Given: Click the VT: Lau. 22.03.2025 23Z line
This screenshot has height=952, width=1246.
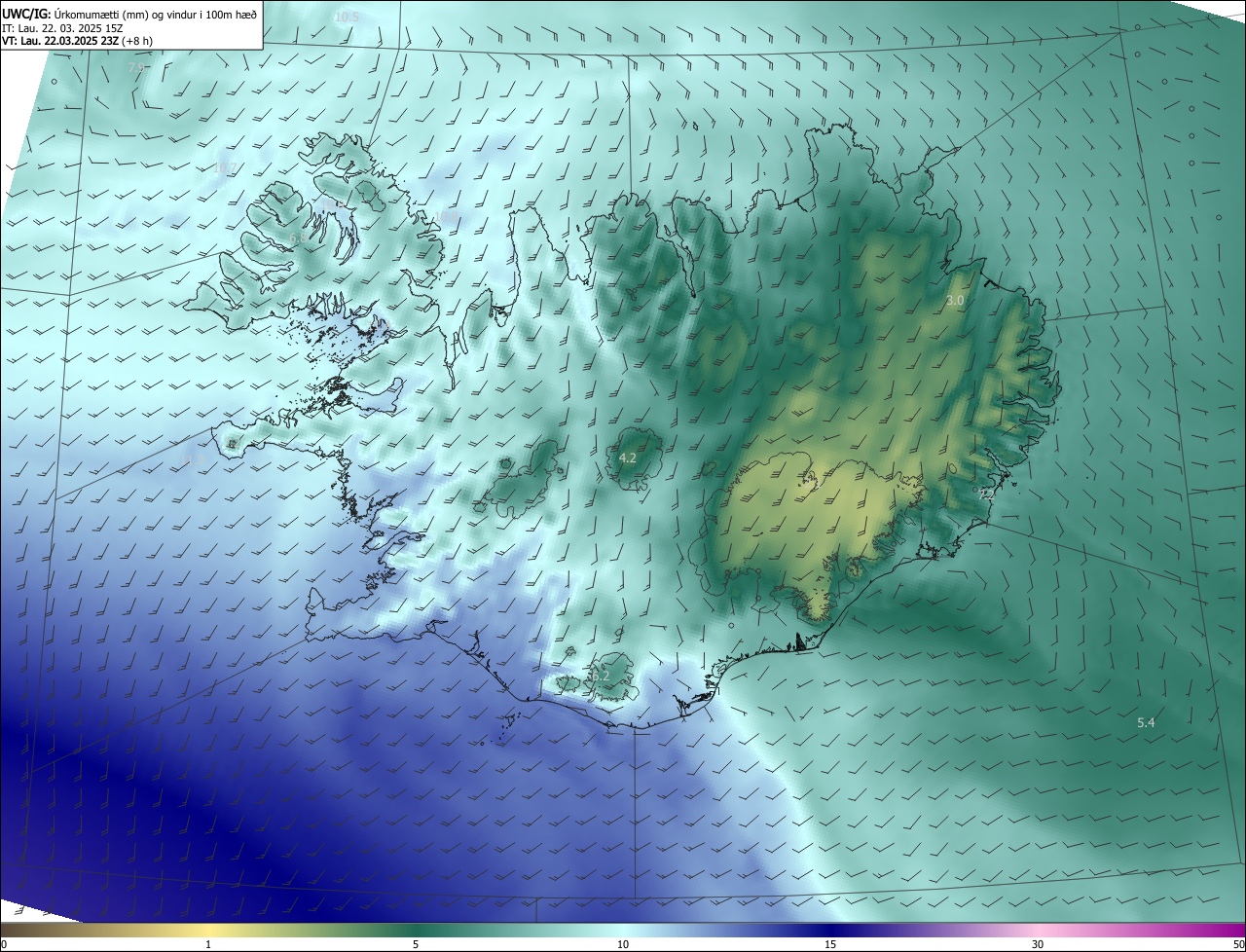Looking at the screenshot, I should 77,40.
